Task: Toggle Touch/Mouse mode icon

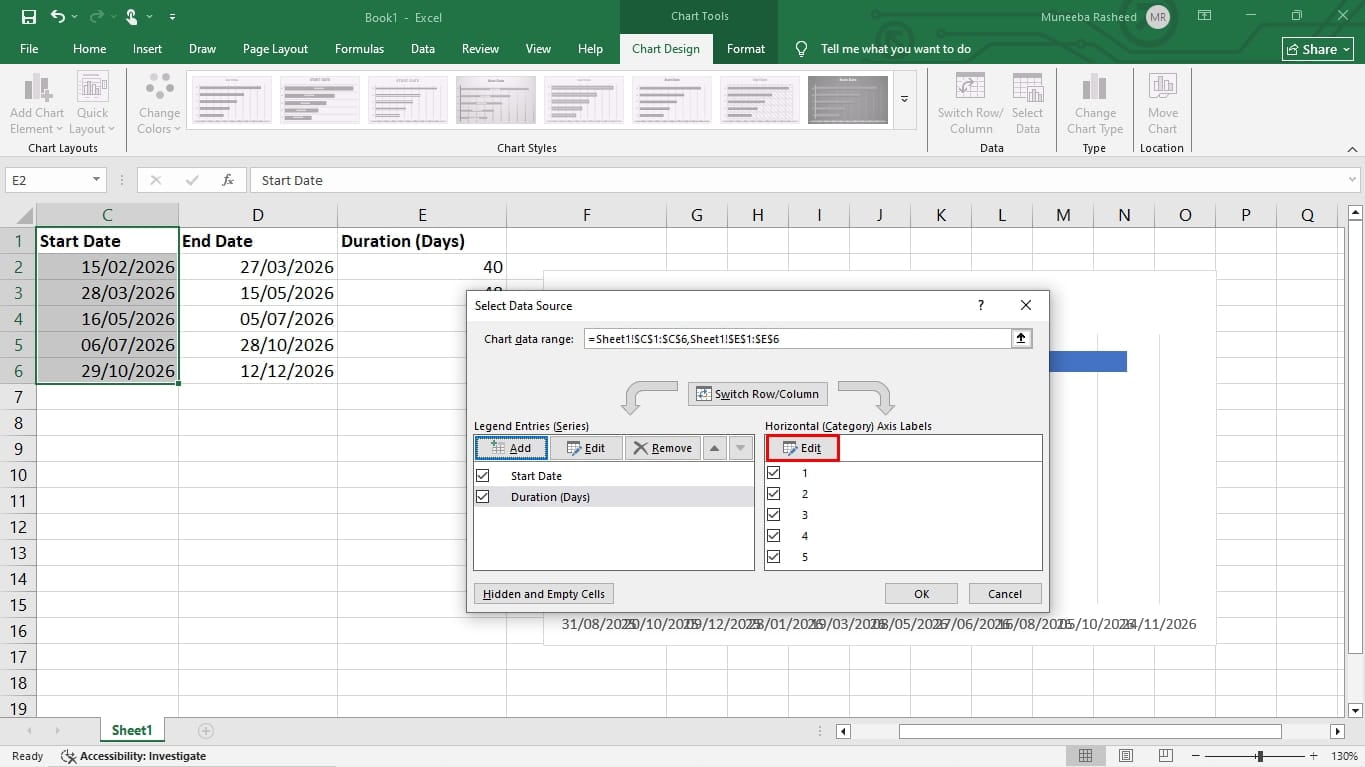Action: click(x=131, y=17)
